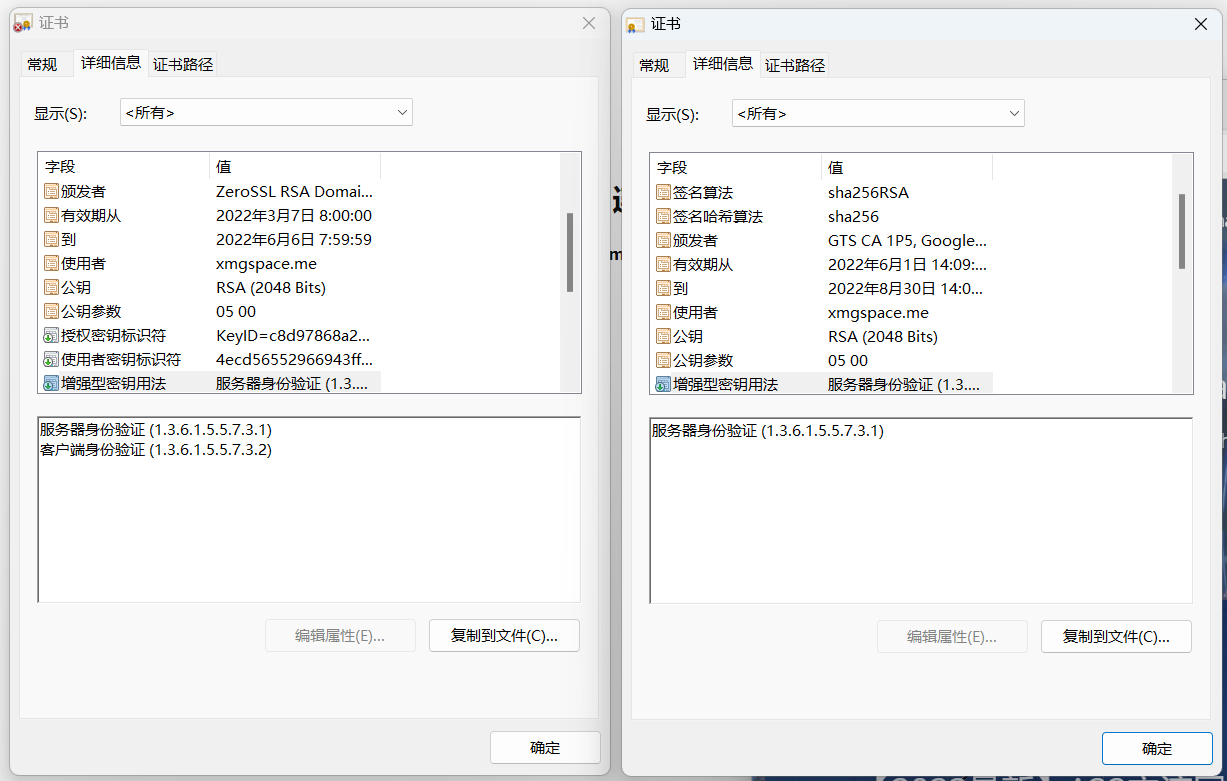Screen dimensions: 1227x781
Task: Click 复制到文件 button in right window
Action: point(1116,636)
